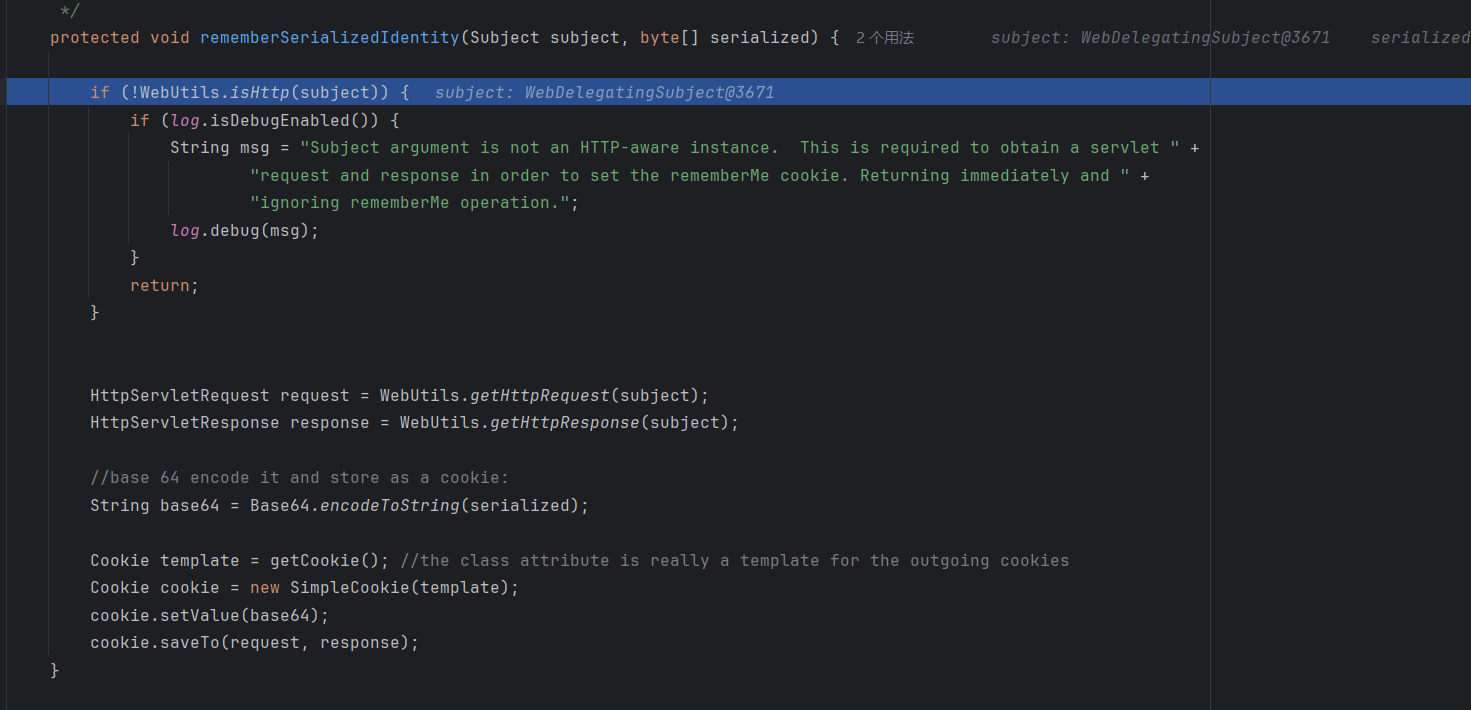1471x710 pixels.
Task: Click the saveTo method call
Action: (x=190, y=643)
